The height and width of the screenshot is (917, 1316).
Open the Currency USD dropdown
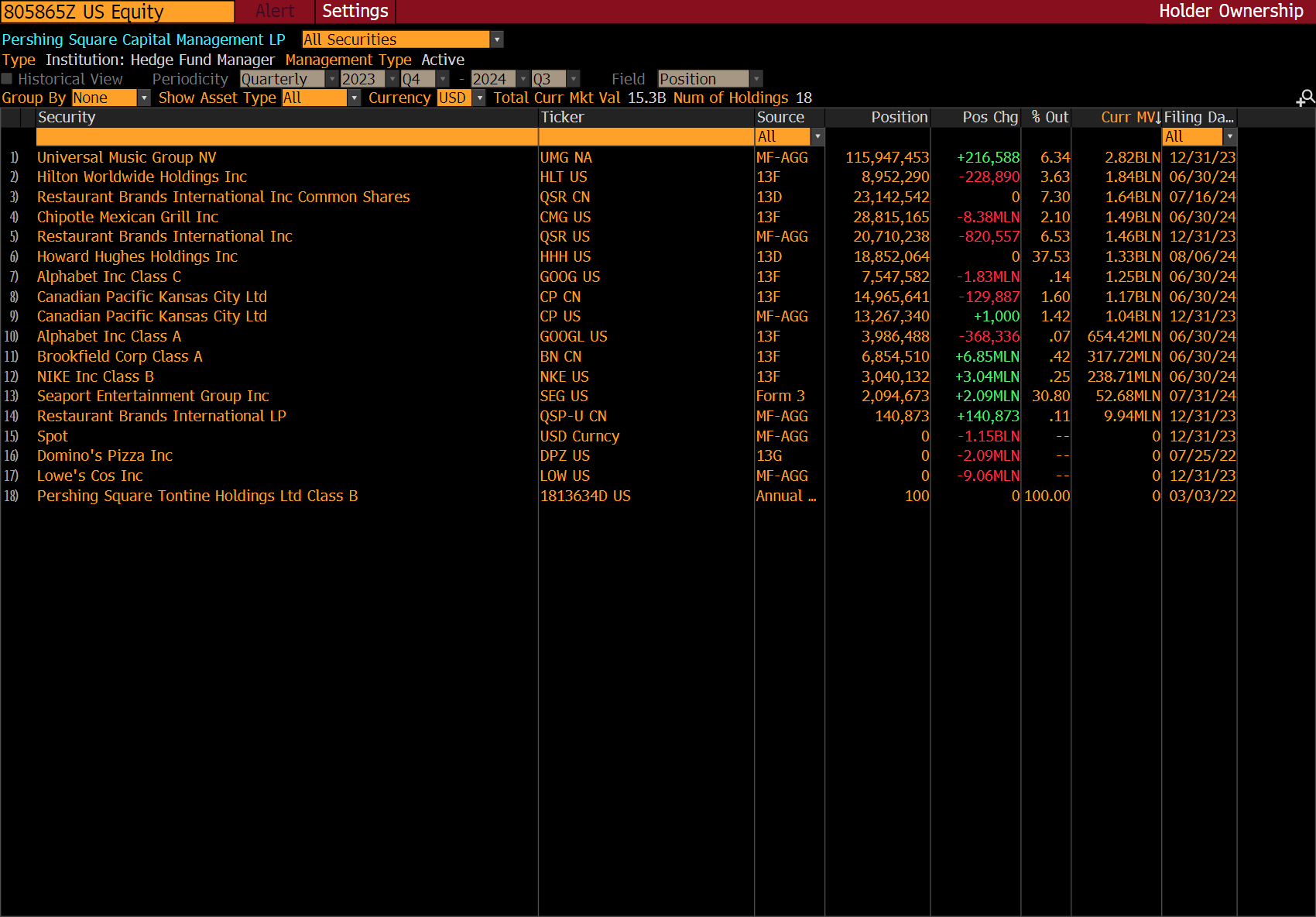point(461,98)
